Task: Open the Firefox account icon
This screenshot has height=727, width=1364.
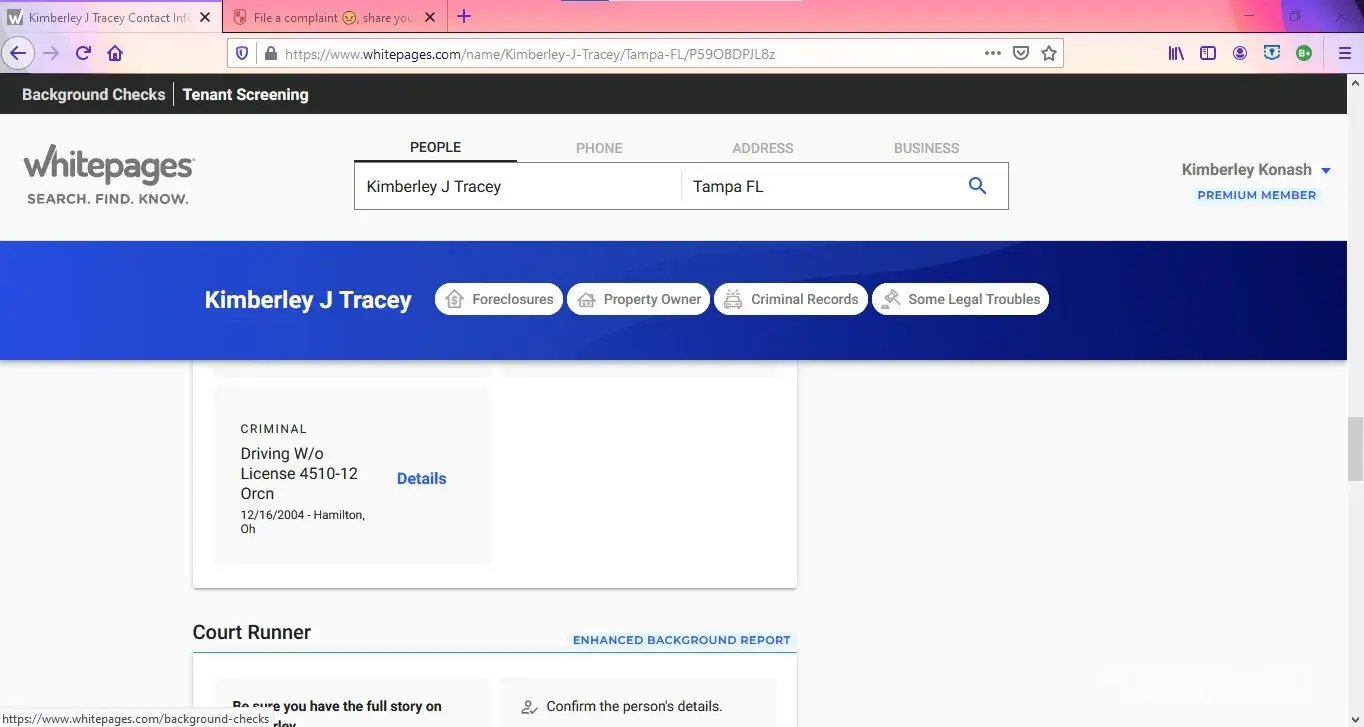Action: (x=1240, y=54)
